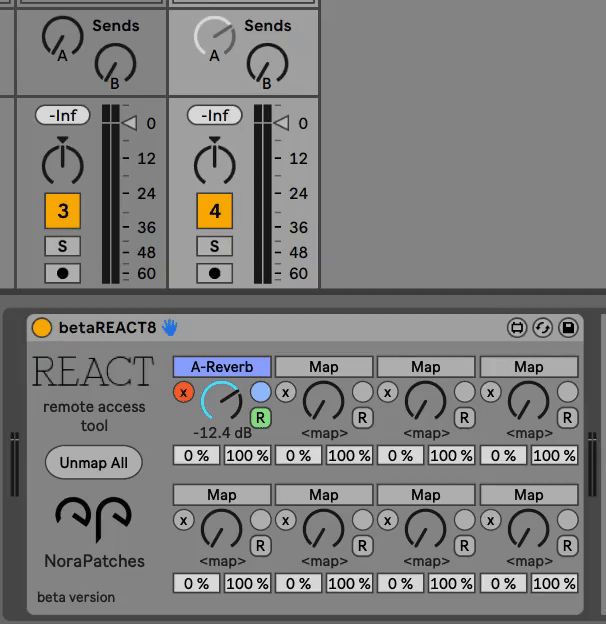Click the Send A knob on track 4
The width and height of the screenshot is (606, 624).
[214, 36]
